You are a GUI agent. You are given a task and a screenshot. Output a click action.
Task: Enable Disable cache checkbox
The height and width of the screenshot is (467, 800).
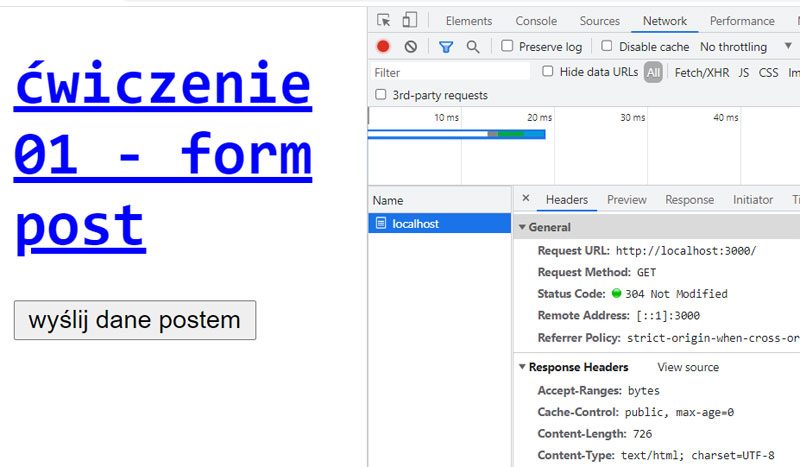pos(607,46)
